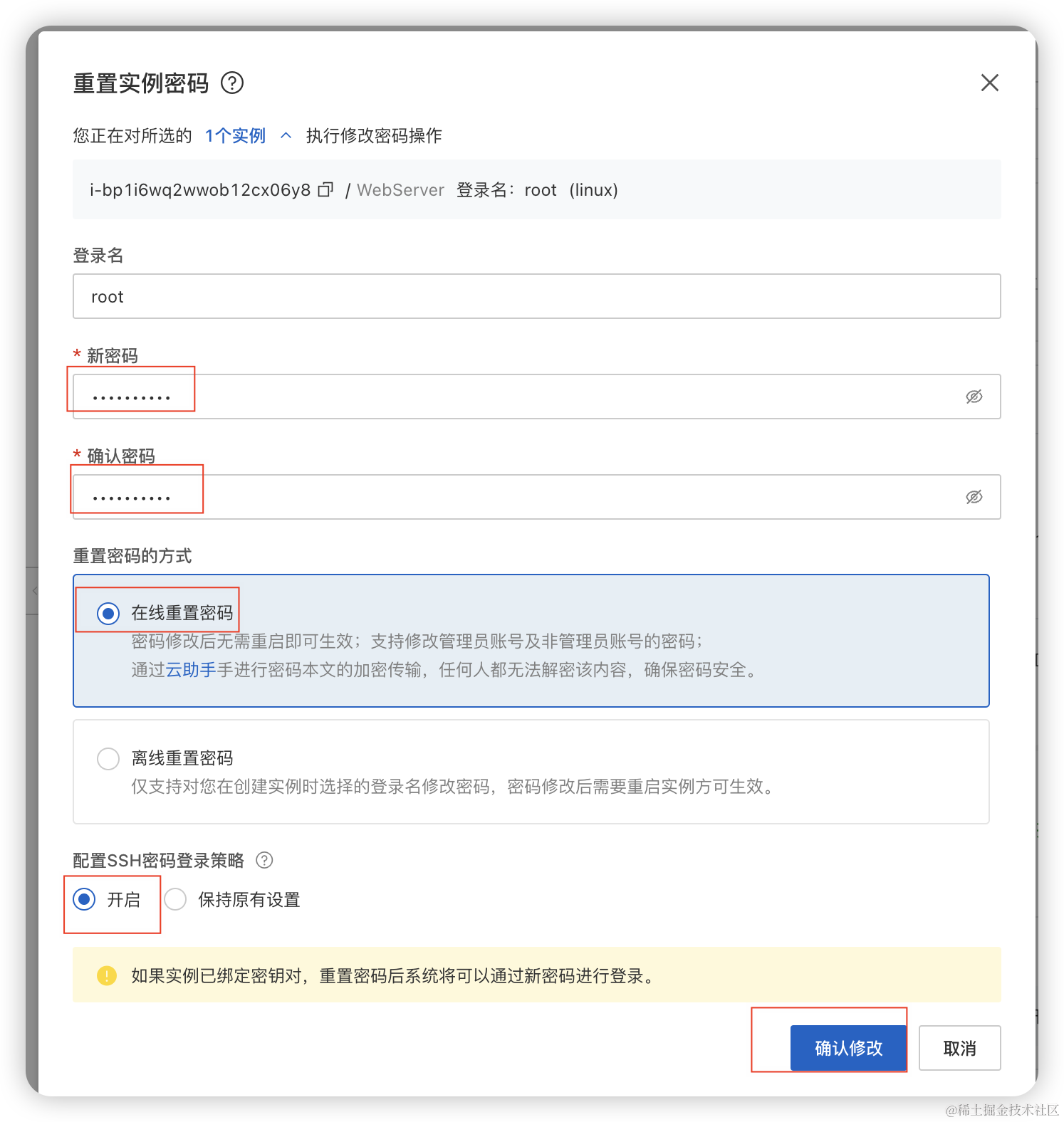This screenshot has height=1122, width=1064.
Task: Open help for 配置SSH密码登录策略
Action: coord(264,861)
